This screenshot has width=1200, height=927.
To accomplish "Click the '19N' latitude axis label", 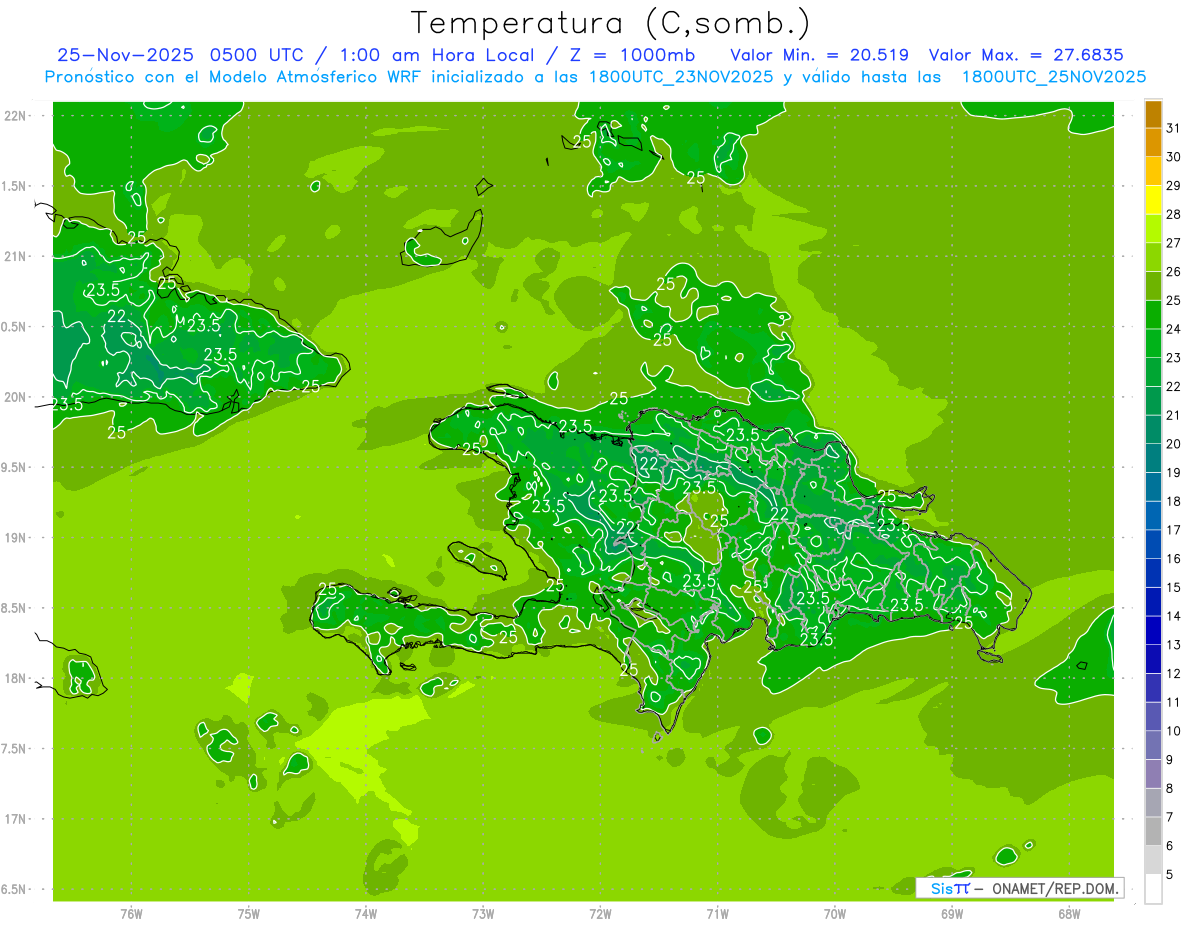I will [x=15, y=538].
